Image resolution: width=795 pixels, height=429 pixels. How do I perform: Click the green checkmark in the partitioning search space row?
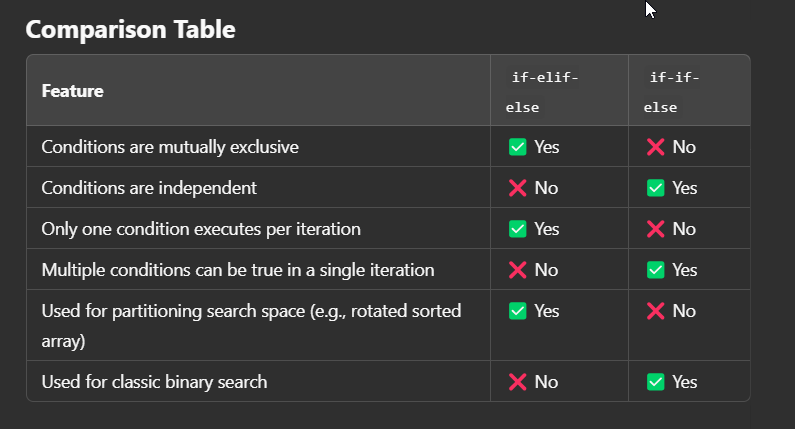coord(518,311)
